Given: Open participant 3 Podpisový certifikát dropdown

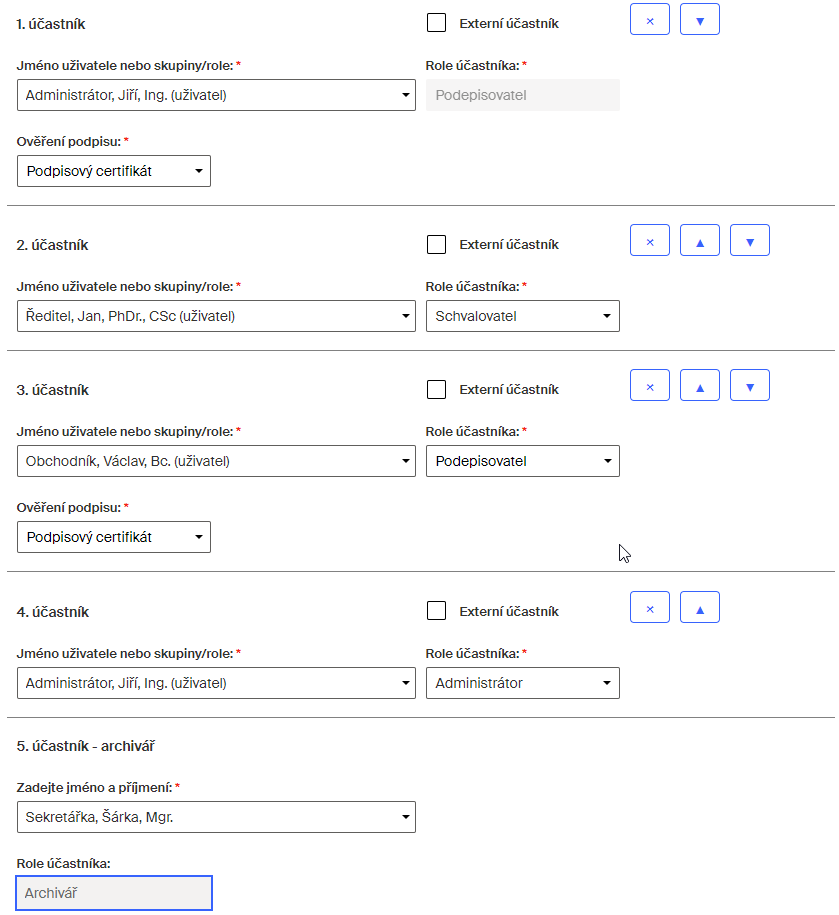Looking at the screenshot, I should point(114,537).
